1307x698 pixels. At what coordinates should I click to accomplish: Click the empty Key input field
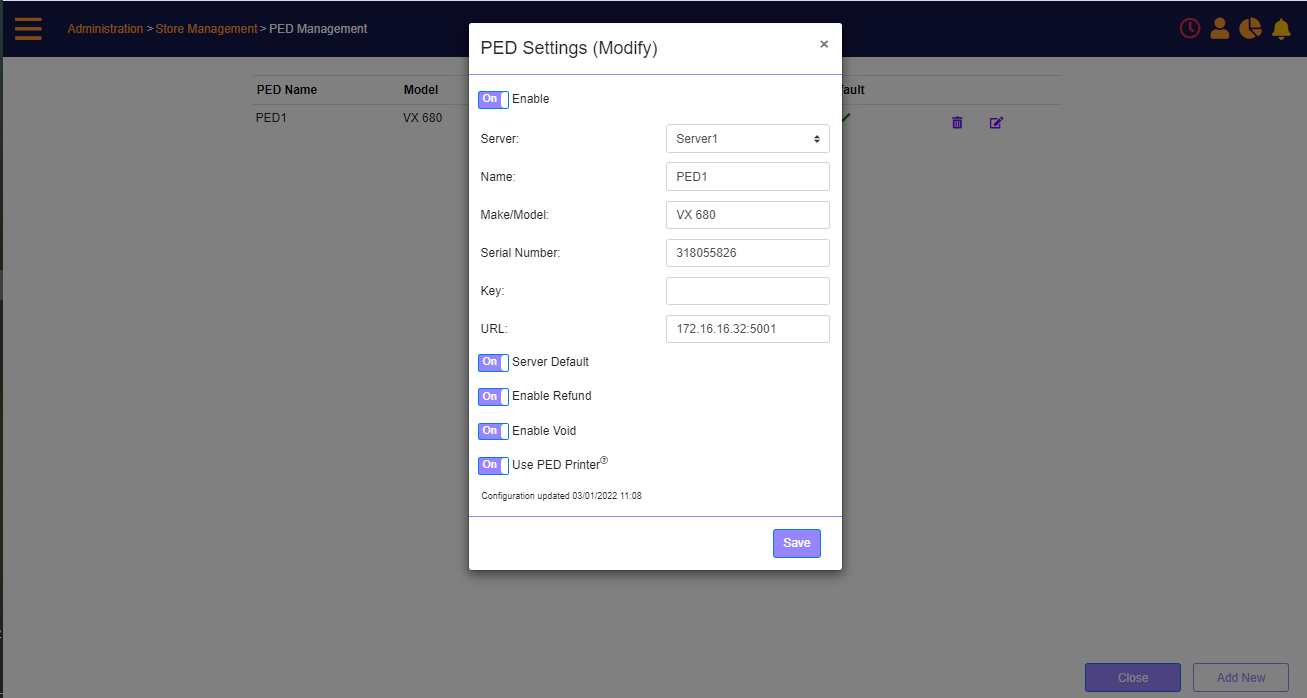coord(748,291)
